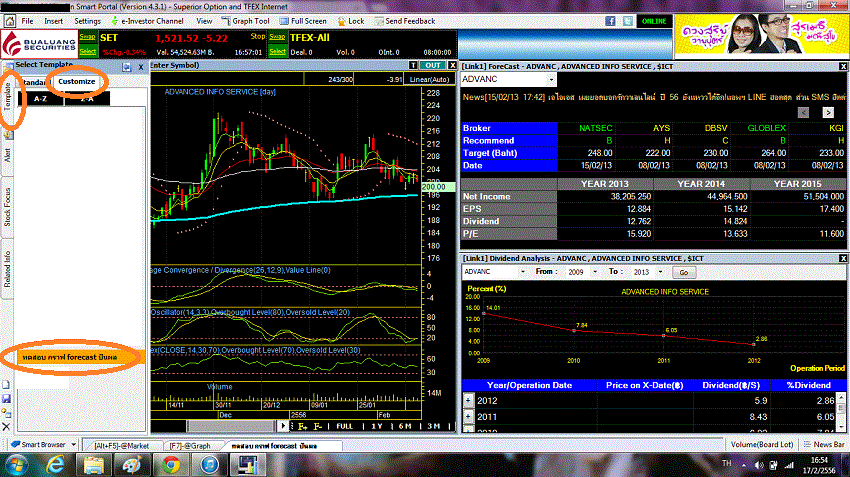Open Windows Explorer from taskbar
Viewport: 850px width, 477px height.
point(94,465)
